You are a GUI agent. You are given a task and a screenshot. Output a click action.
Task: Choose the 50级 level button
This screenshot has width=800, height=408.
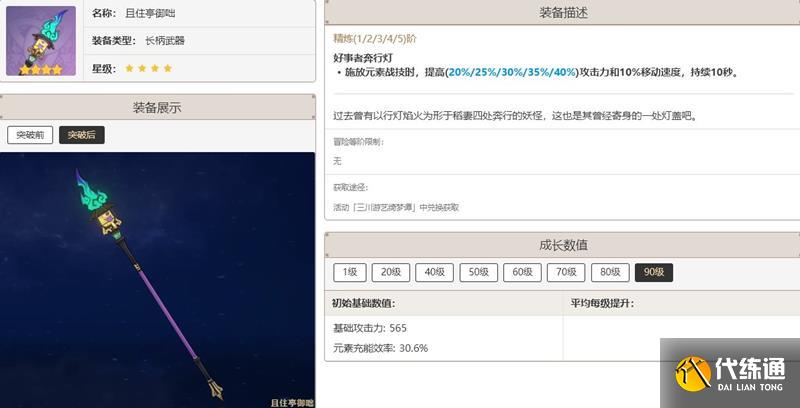(479, 272)
